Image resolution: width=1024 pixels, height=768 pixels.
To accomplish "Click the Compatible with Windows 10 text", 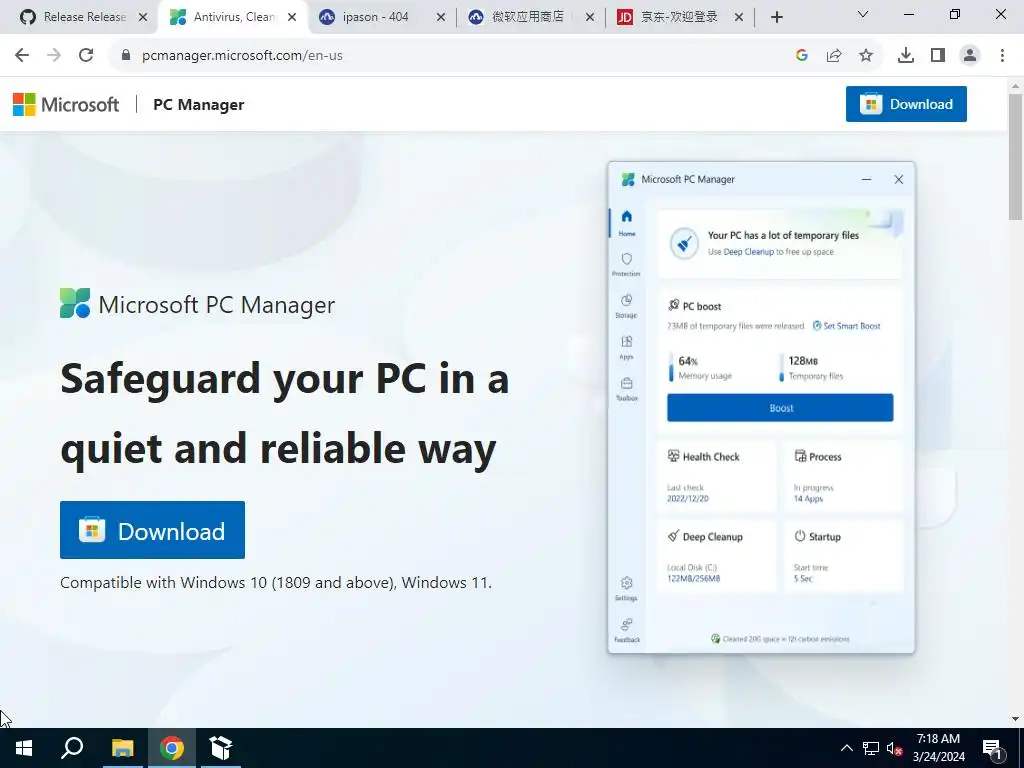I will click(276, 583).
